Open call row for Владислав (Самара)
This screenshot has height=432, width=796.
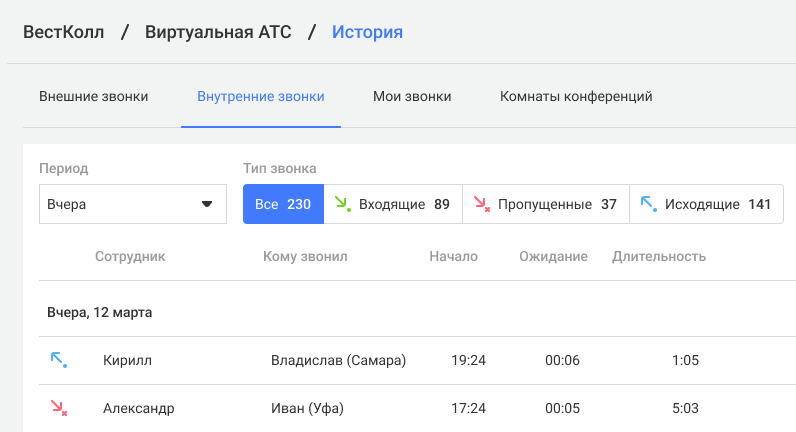coord(417,360)
